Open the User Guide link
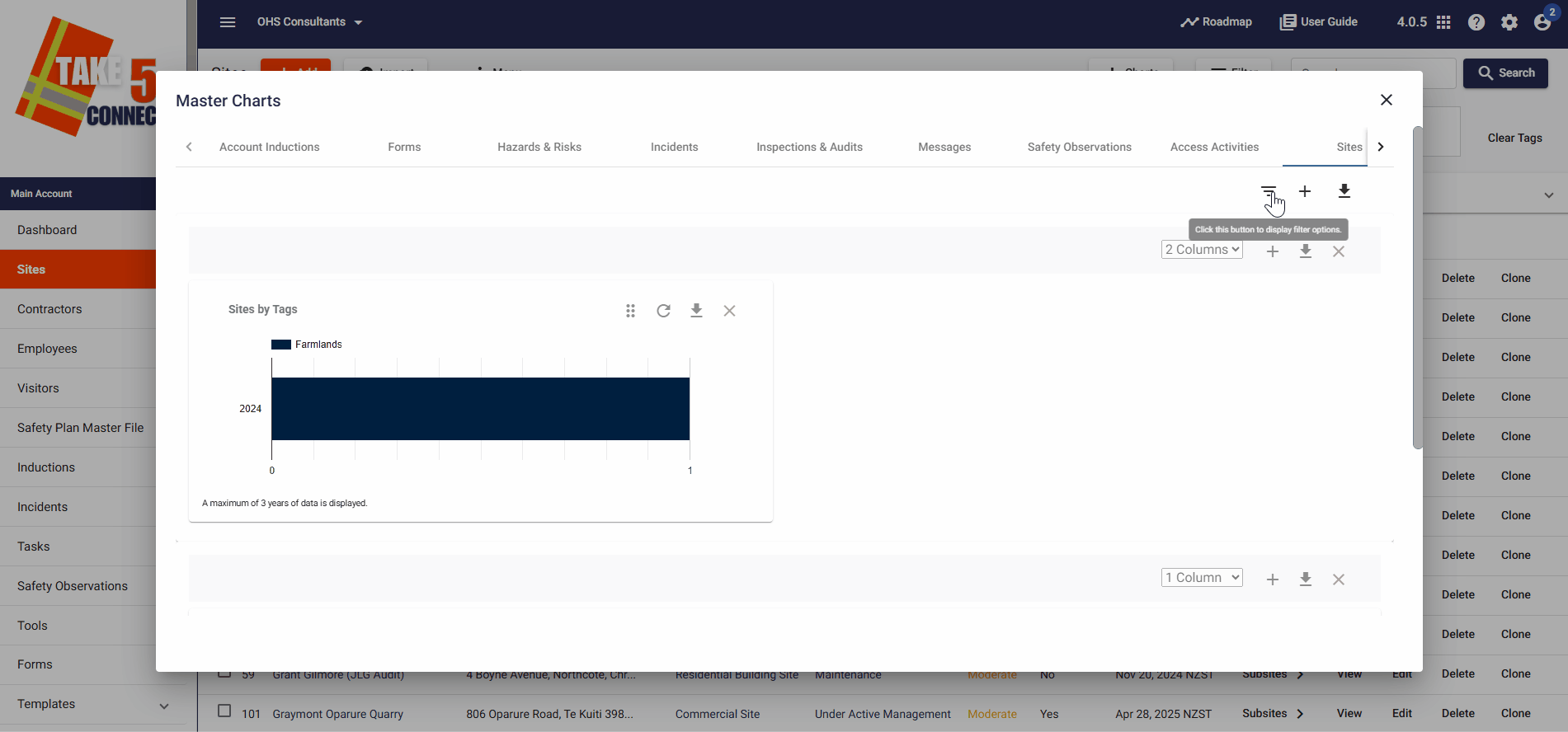The width and height of the screenshot is (1568, 732). (x=1318, y=22)
